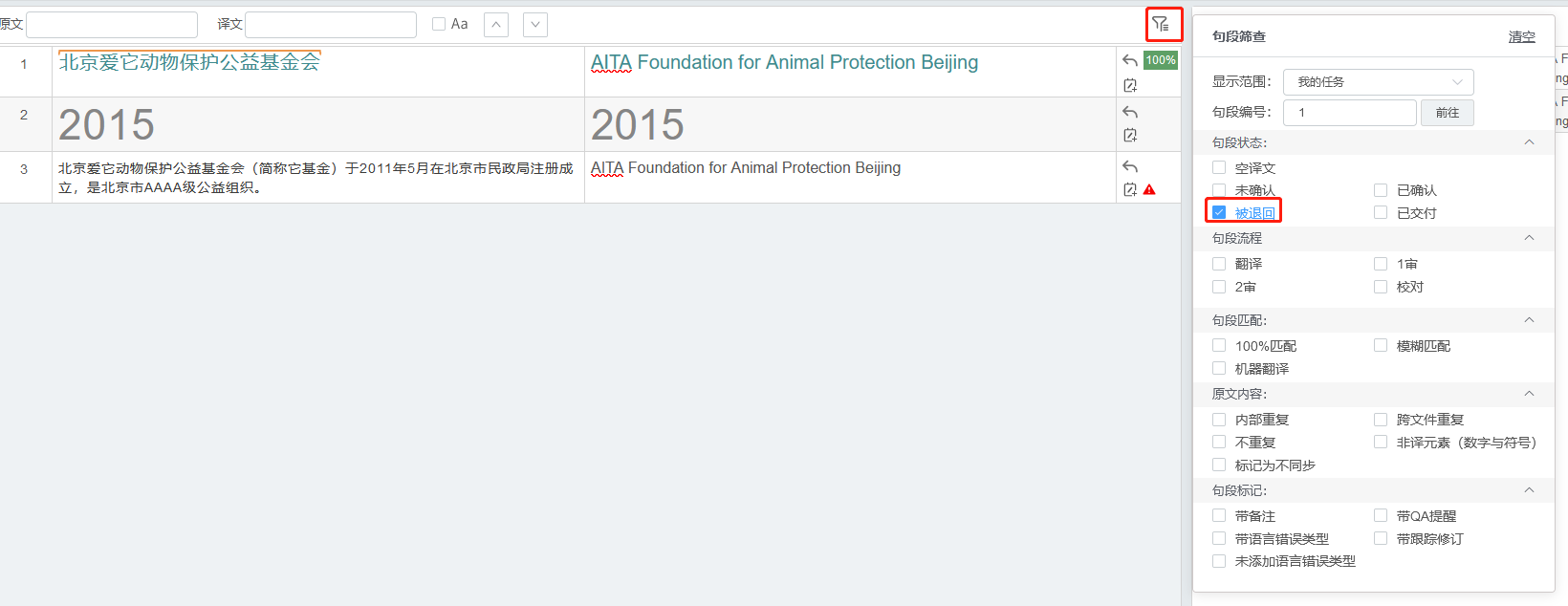
Task: Click undo arrow icon for segment 2
Action: 1130,112
